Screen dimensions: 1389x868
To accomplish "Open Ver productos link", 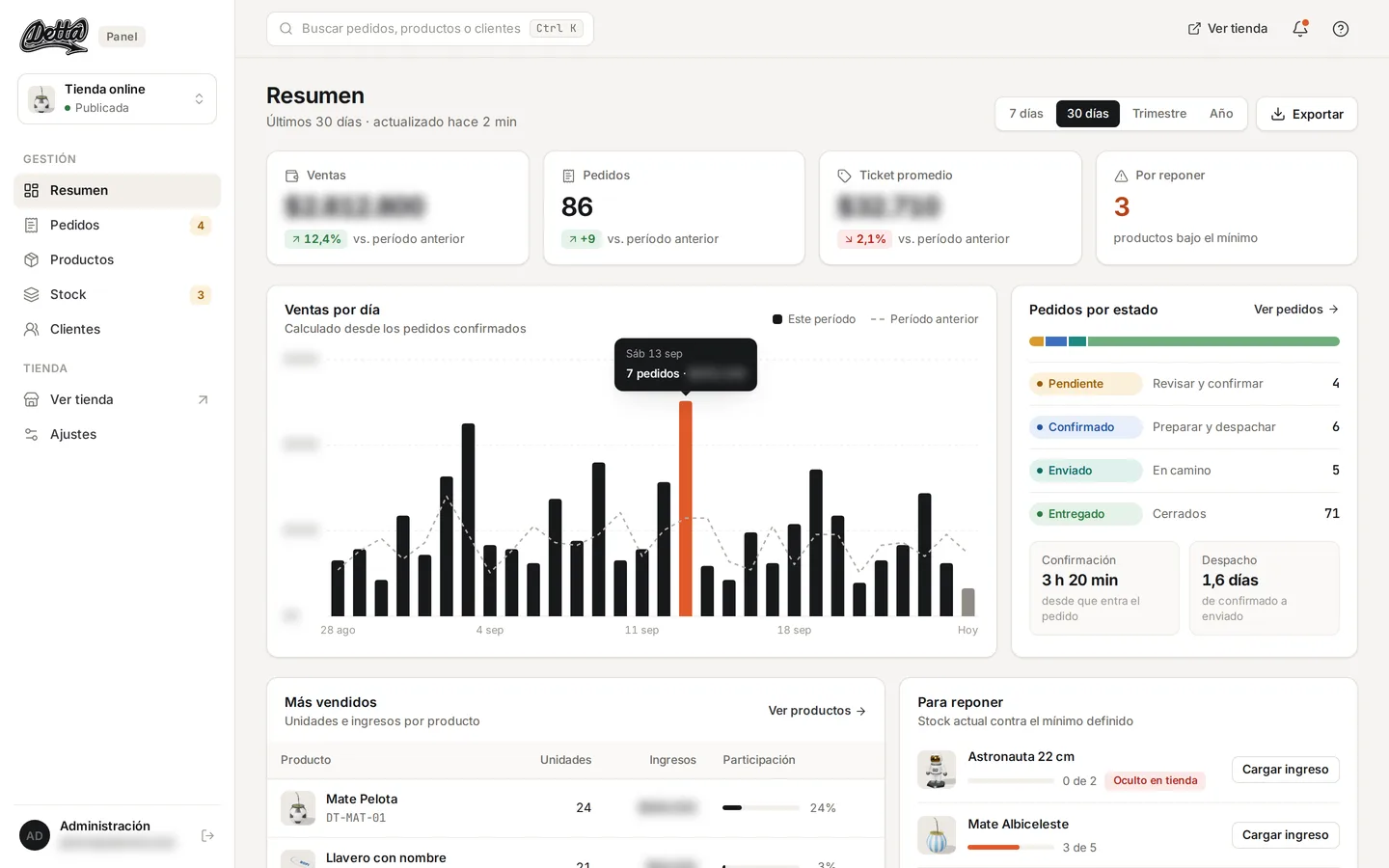I will click(817, 711).
